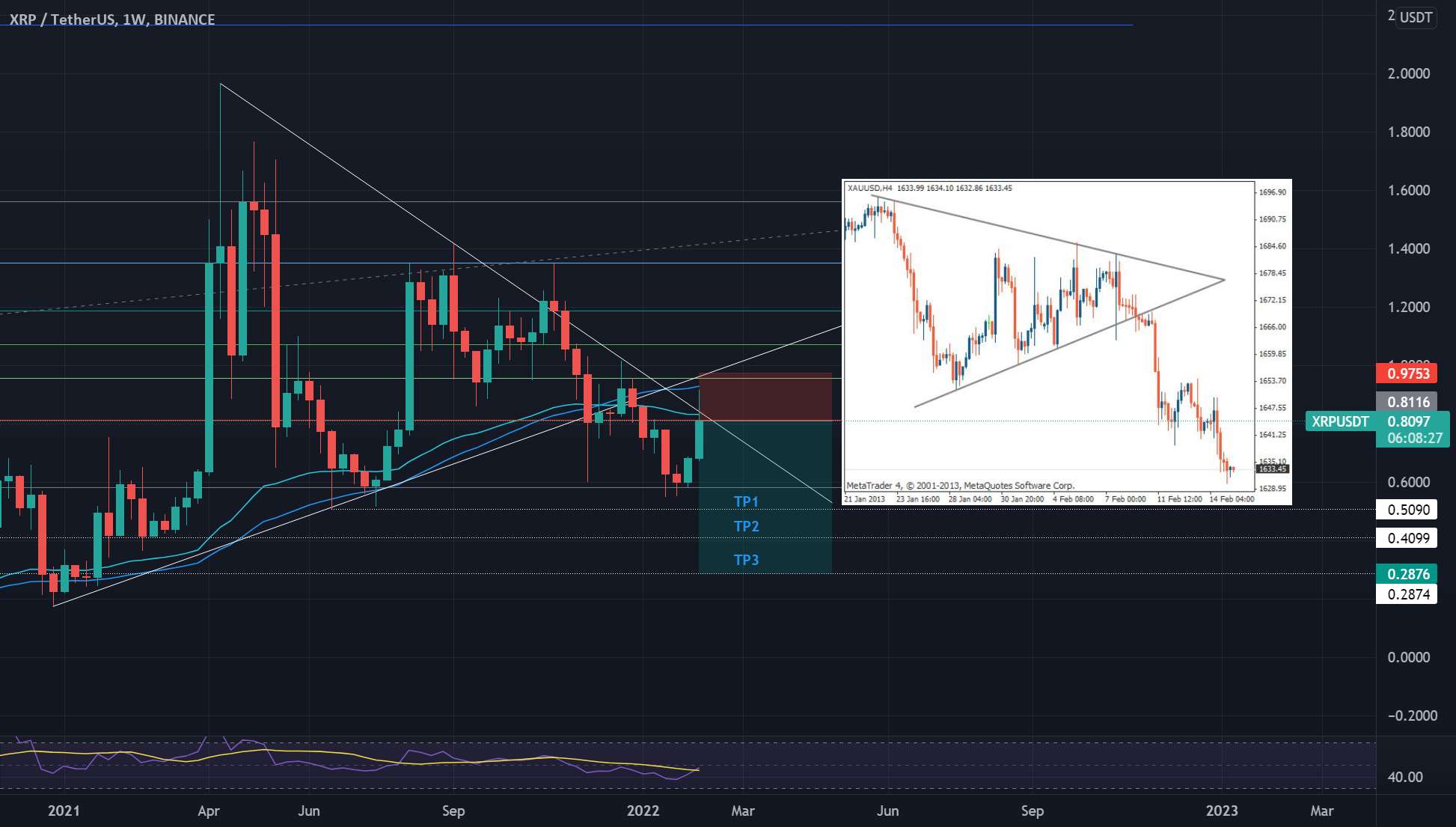1456x827 pixels.
Task: Click the Apr date label on time axis
Action: [209, 811]
